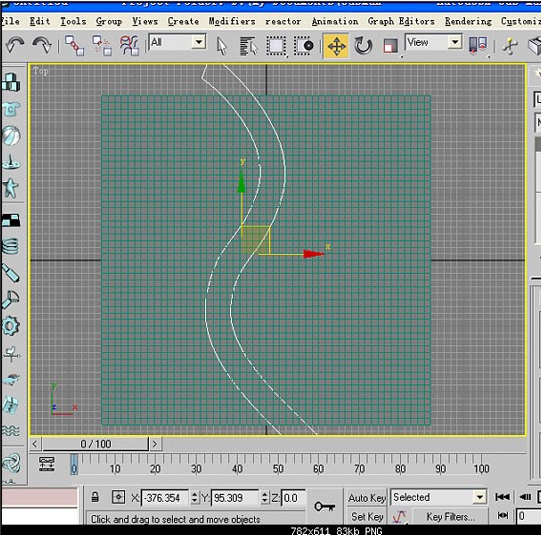Click the X coordinate field

165,498
